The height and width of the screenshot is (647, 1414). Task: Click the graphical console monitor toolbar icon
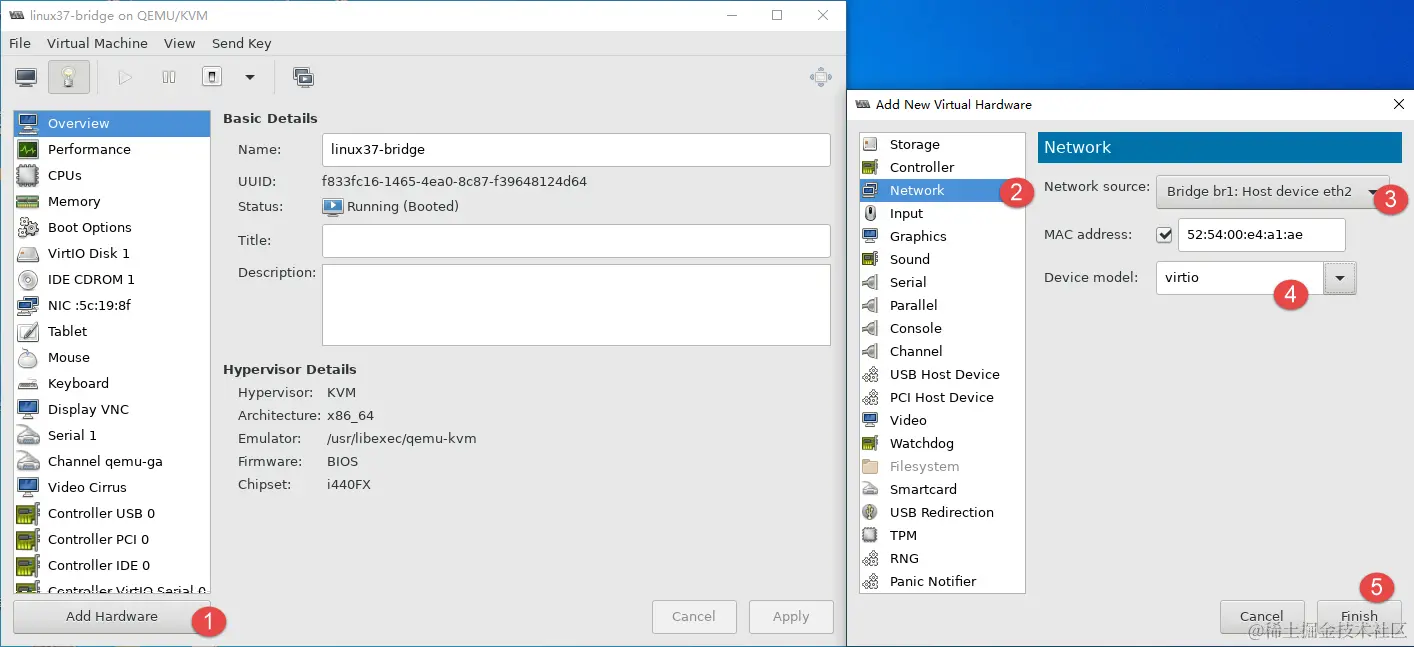(26, 77)
